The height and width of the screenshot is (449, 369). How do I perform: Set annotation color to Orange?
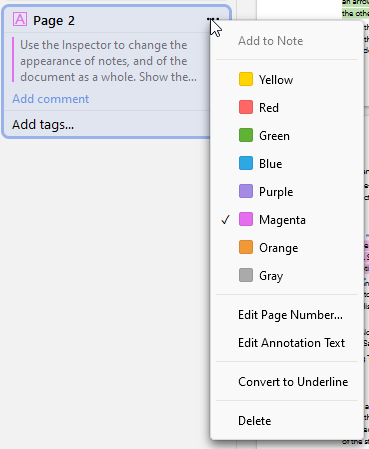click(287, 248)
